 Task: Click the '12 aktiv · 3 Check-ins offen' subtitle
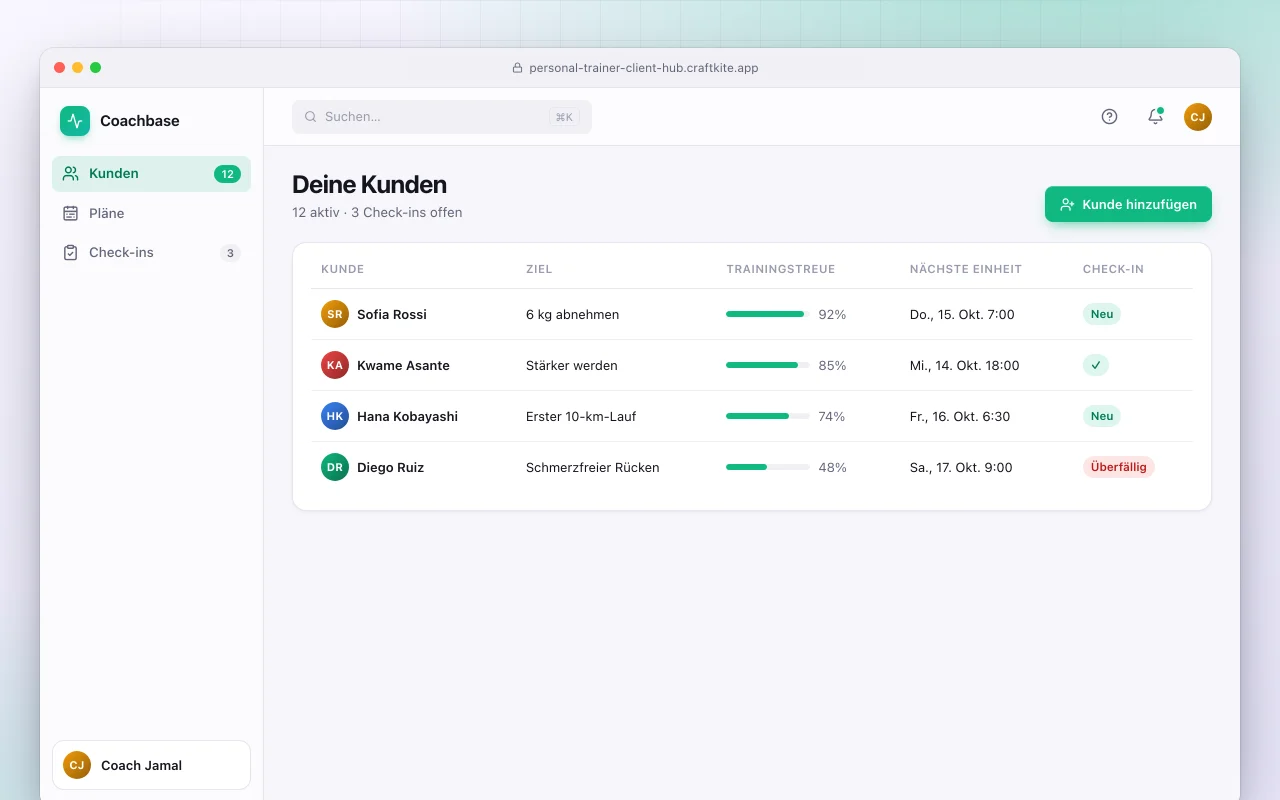(377, 212)
